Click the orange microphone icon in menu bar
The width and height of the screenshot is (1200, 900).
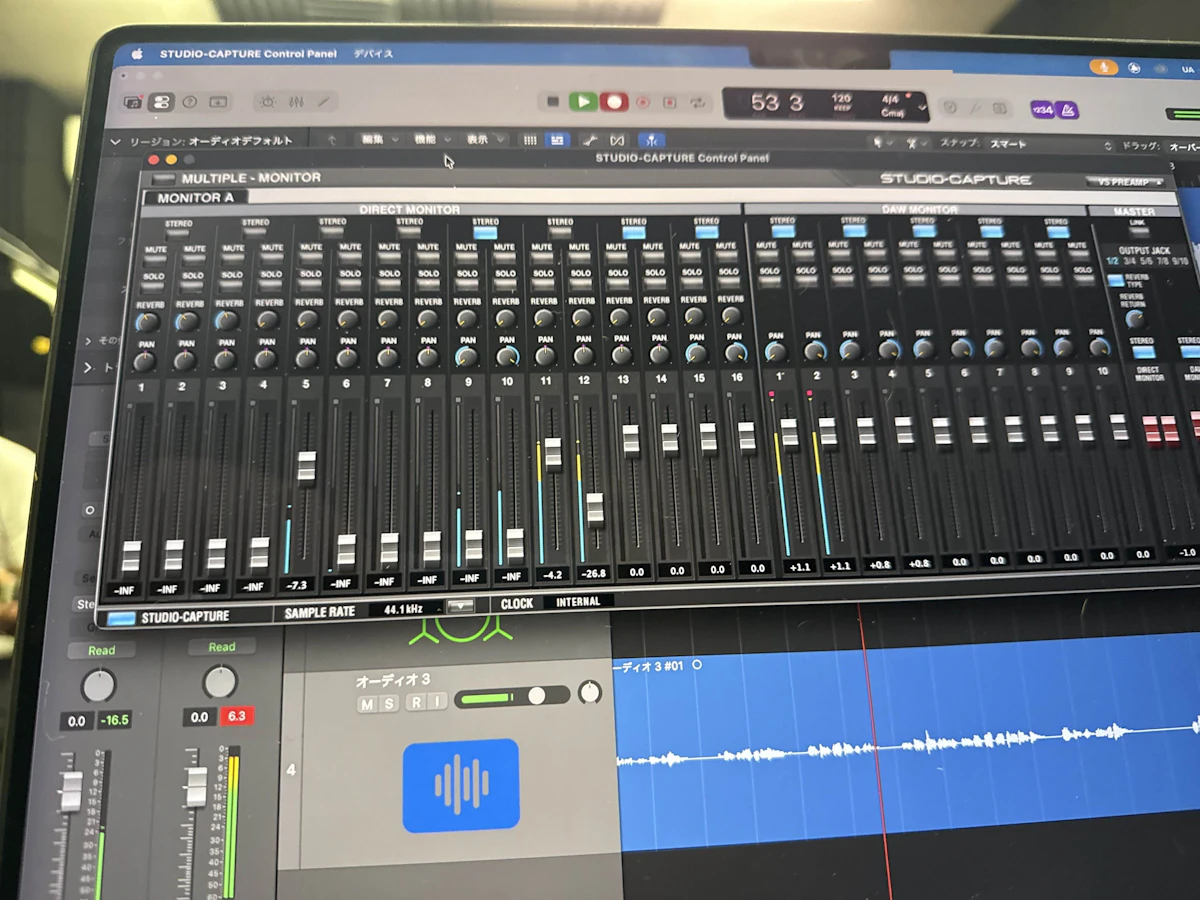coord(1104,66)
